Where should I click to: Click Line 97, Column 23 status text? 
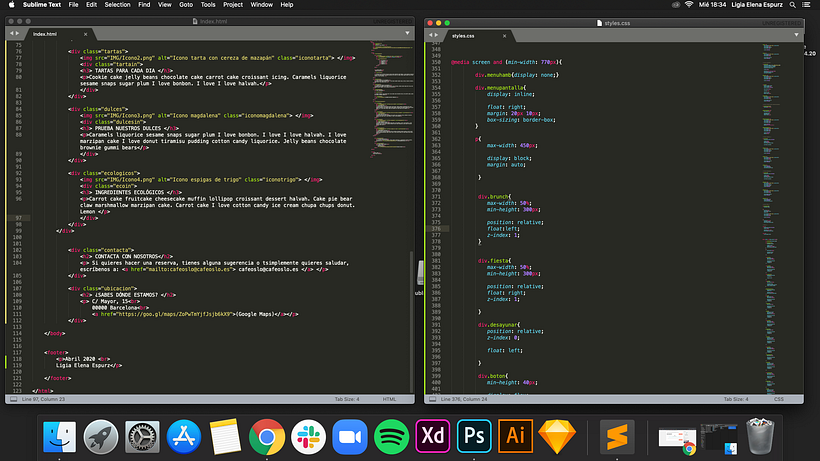point(43,399)
